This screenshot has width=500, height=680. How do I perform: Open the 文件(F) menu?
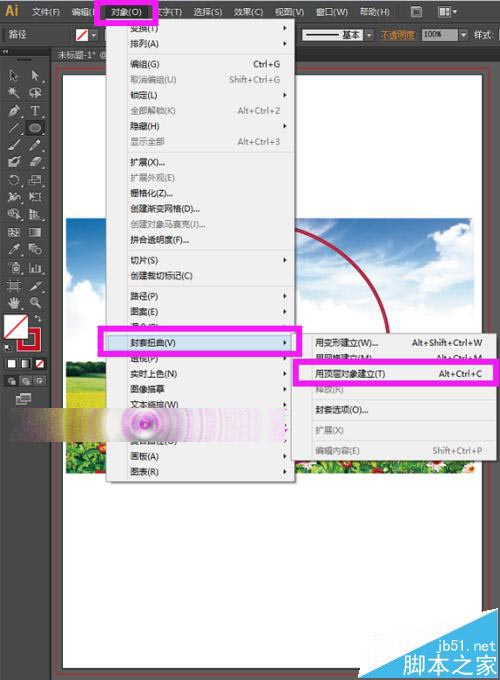tap(46, 12)
